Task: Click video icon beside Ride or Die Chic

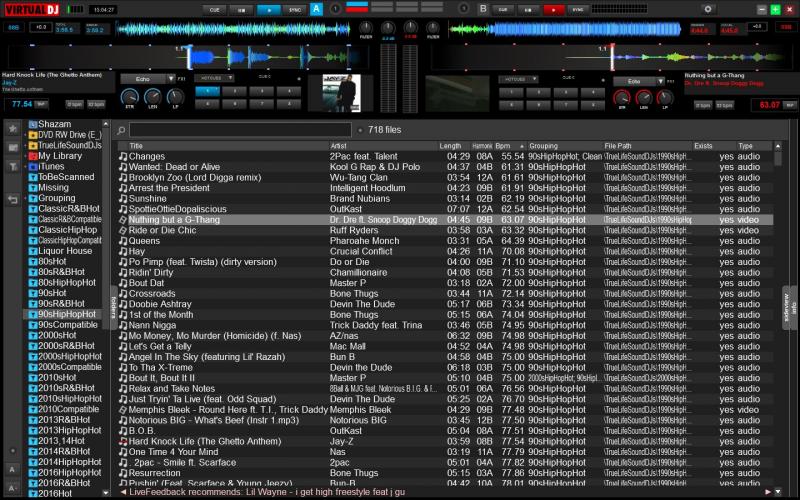Action: [x=123, y=230]
